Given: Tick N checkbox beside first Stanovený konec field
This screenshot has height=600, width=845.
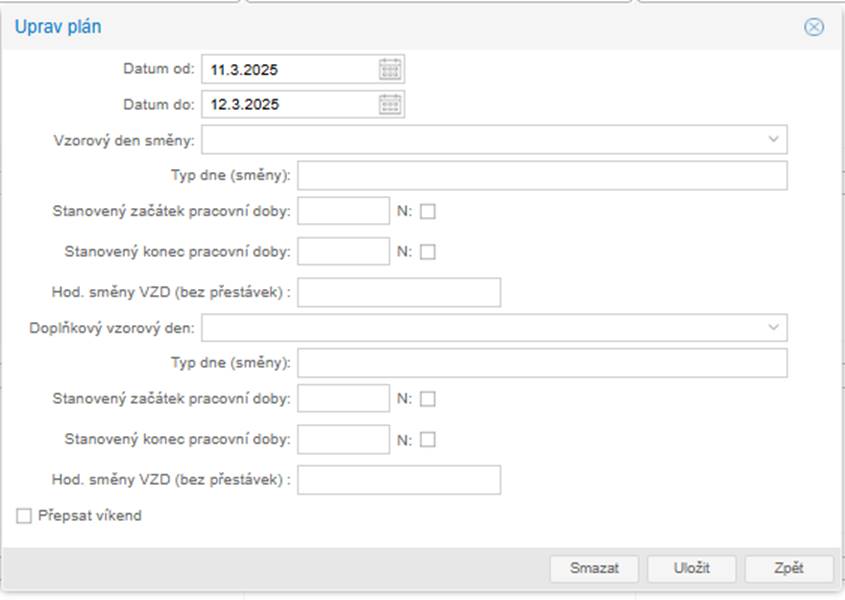Looking at the screenshot, I should [428, 252].
